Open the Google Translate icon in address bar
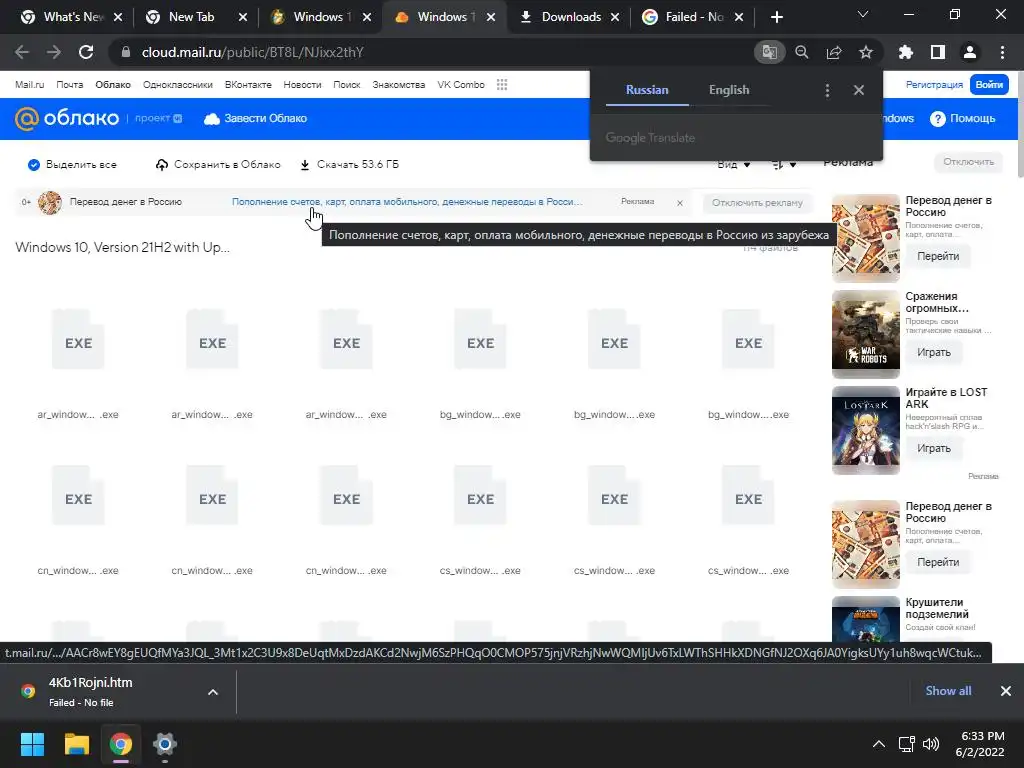 pyautogui.click(x=769, y=52)
